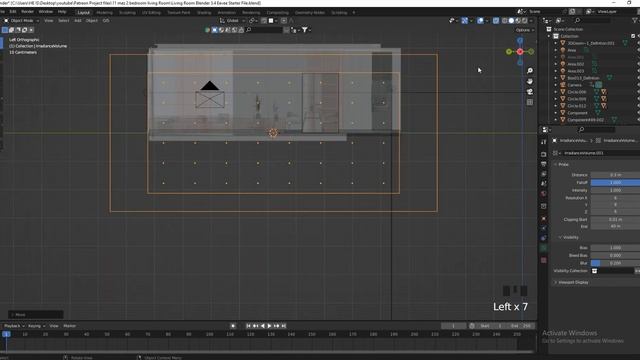The width and height of the screenshot is (640, 360).
Task: Select box select mode icon in header
Action: [5, 30]
